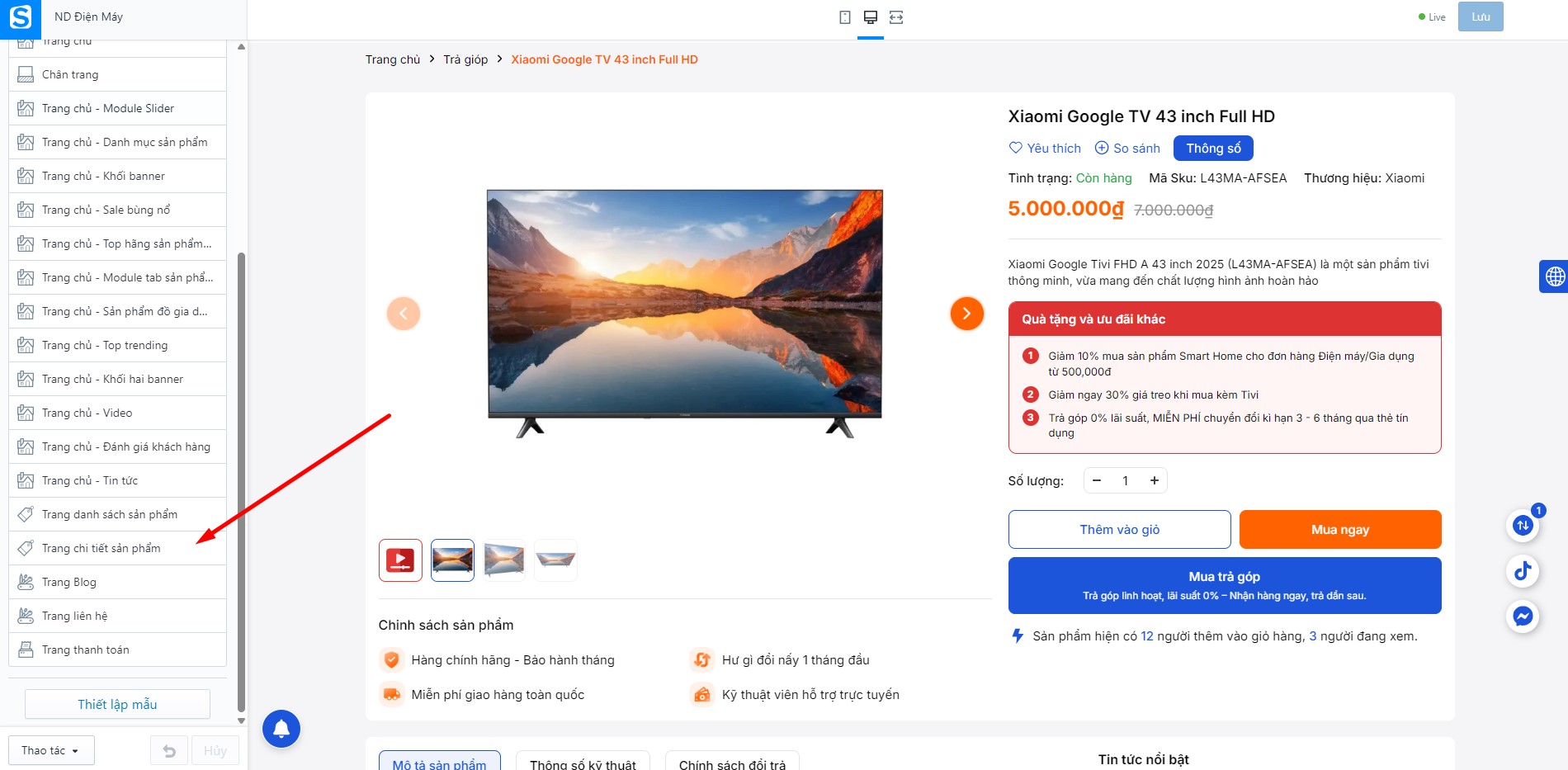Add product to So sánh comparison
1568x770 pixels.
point(1127,149)
